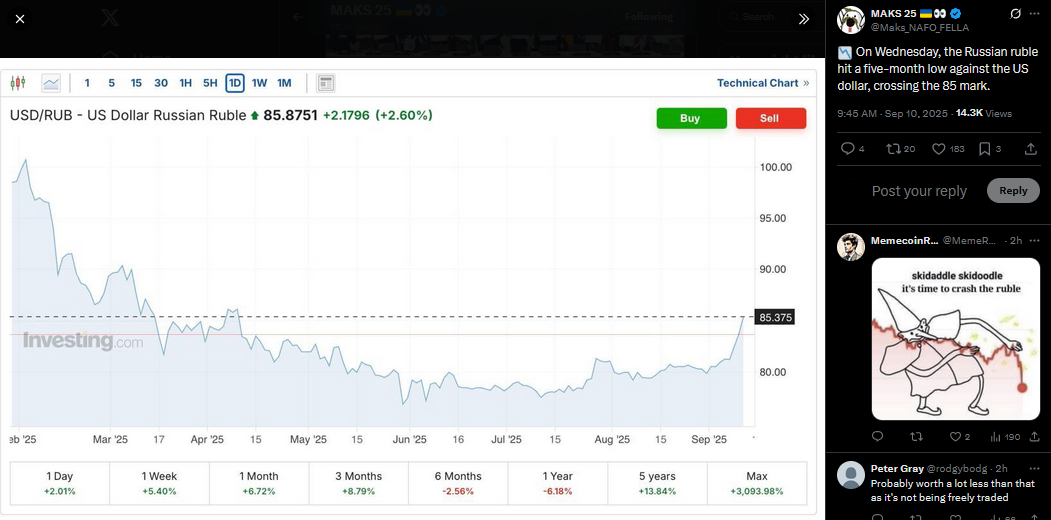
Task: Select the 6 Months range -2.56%
Action: (x=458, y=483)
